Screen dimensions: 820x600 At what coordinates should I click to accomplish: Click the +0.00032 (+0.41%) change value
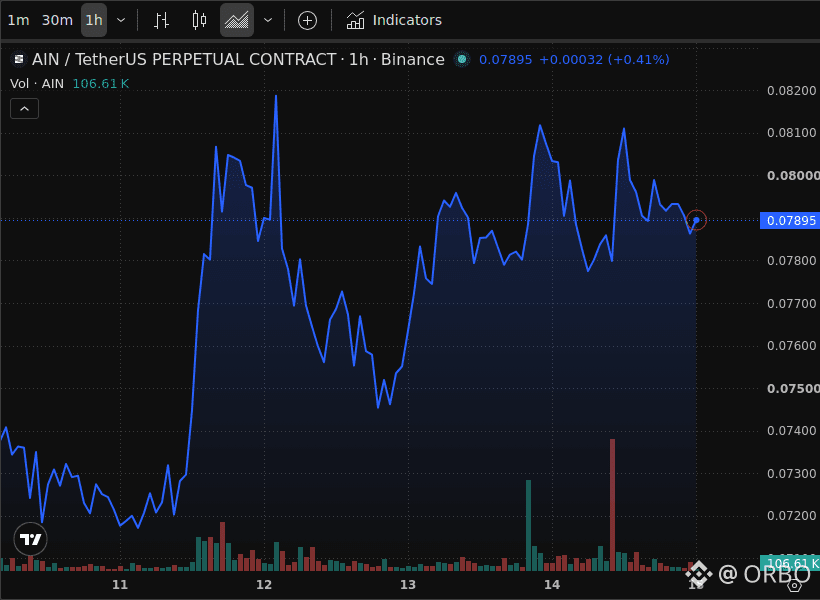604,60
